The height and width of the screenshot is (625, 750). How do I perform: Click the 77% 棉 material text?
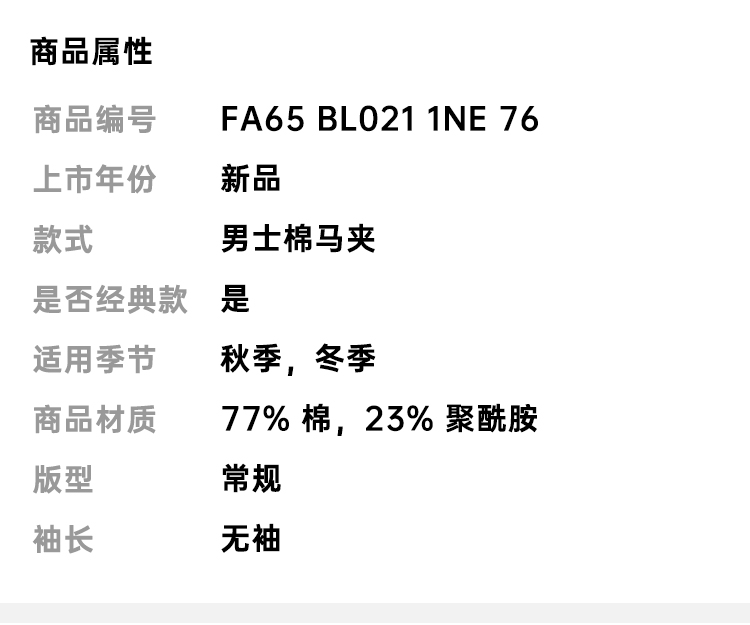coord(276,419)
